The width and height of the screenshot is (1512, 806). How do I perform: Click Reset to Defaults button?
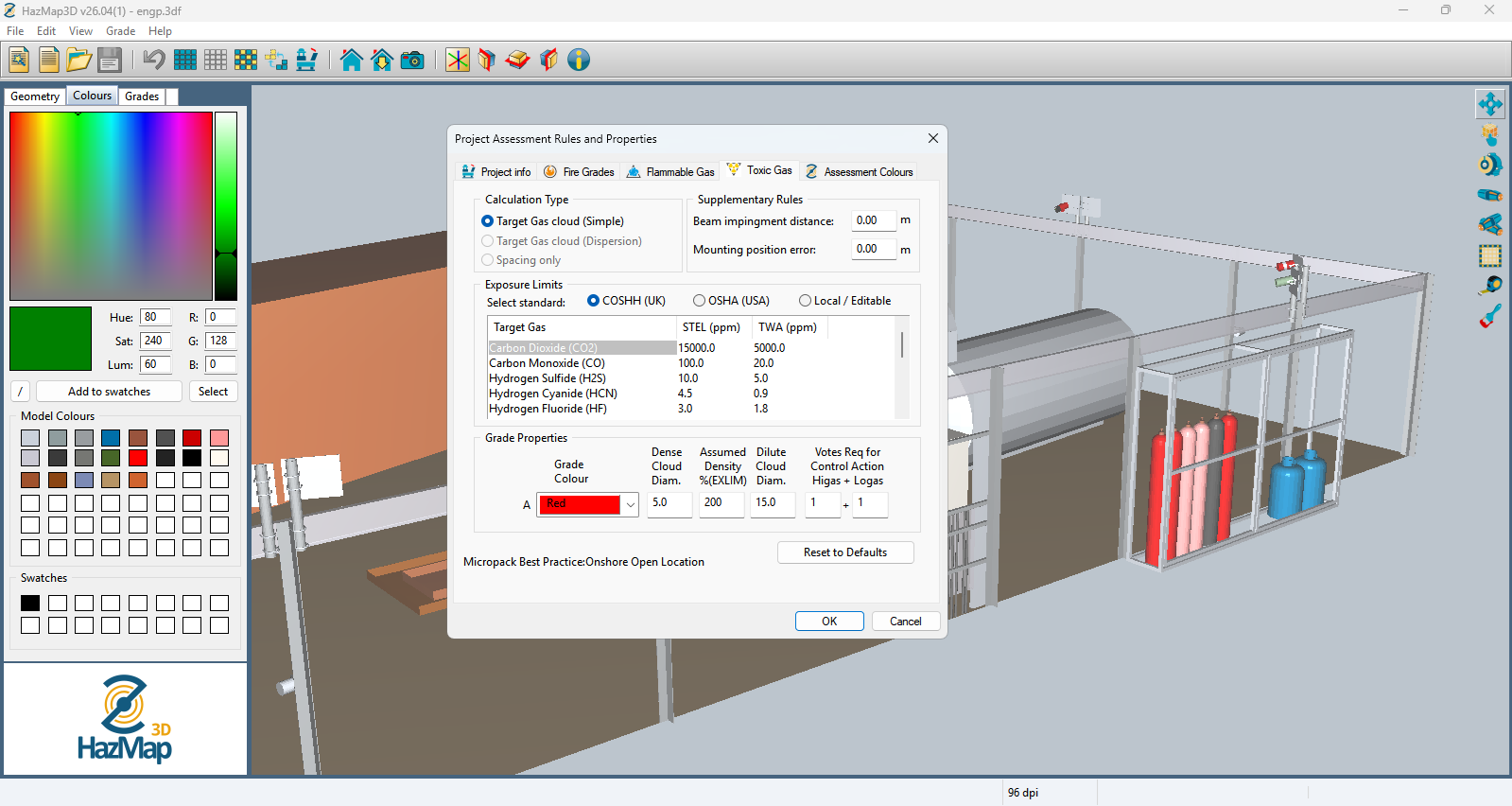coord(845,552)
